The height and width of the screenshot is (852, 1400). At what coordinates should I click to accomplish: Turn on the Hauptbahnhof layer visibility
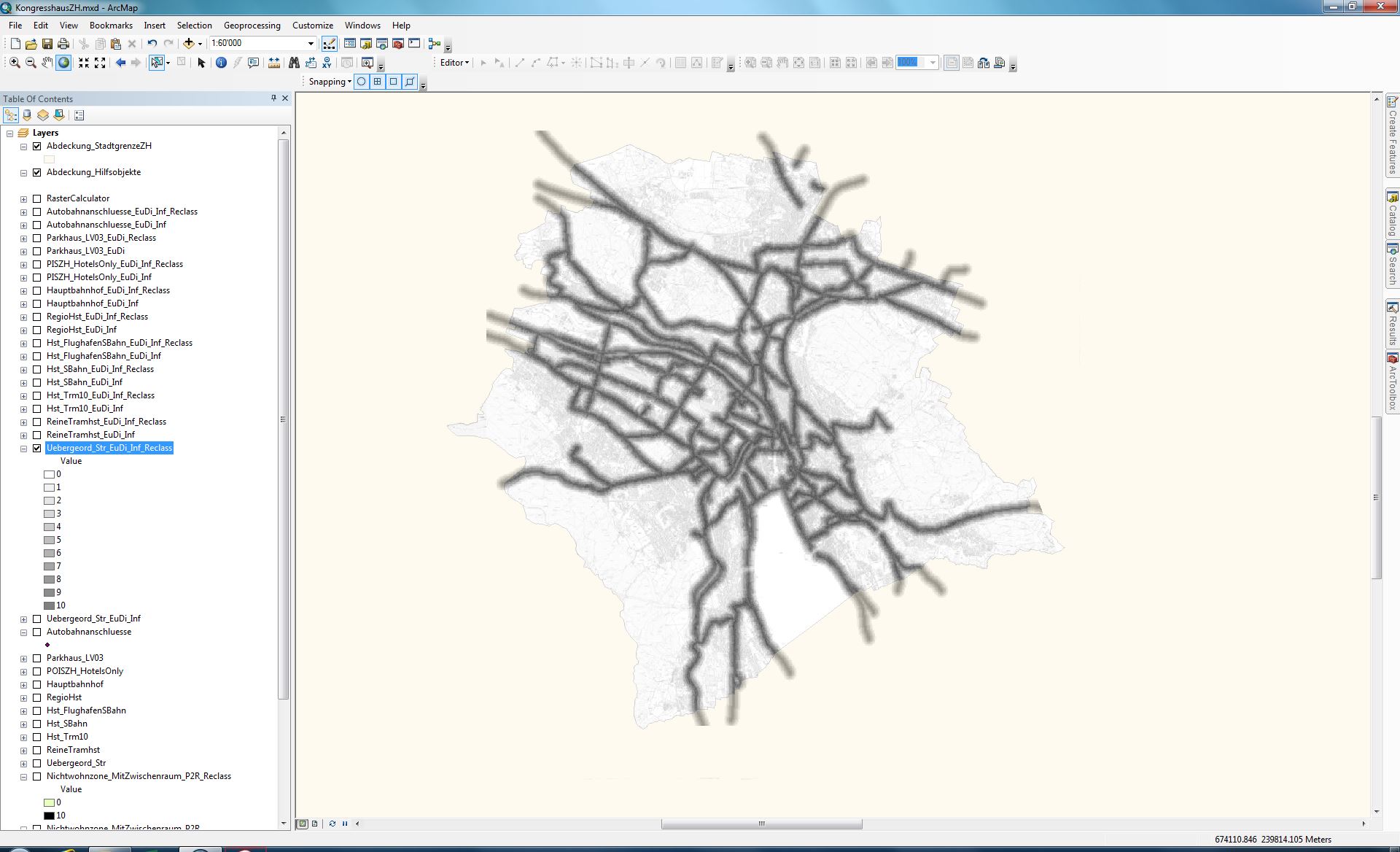[x=37, y=684]
